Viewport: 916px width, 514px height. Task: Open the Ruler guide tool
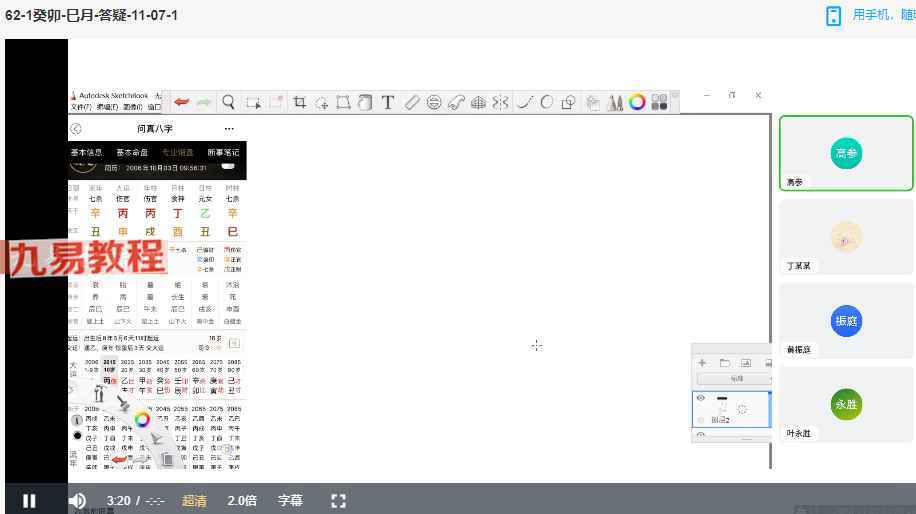(411, 102)
